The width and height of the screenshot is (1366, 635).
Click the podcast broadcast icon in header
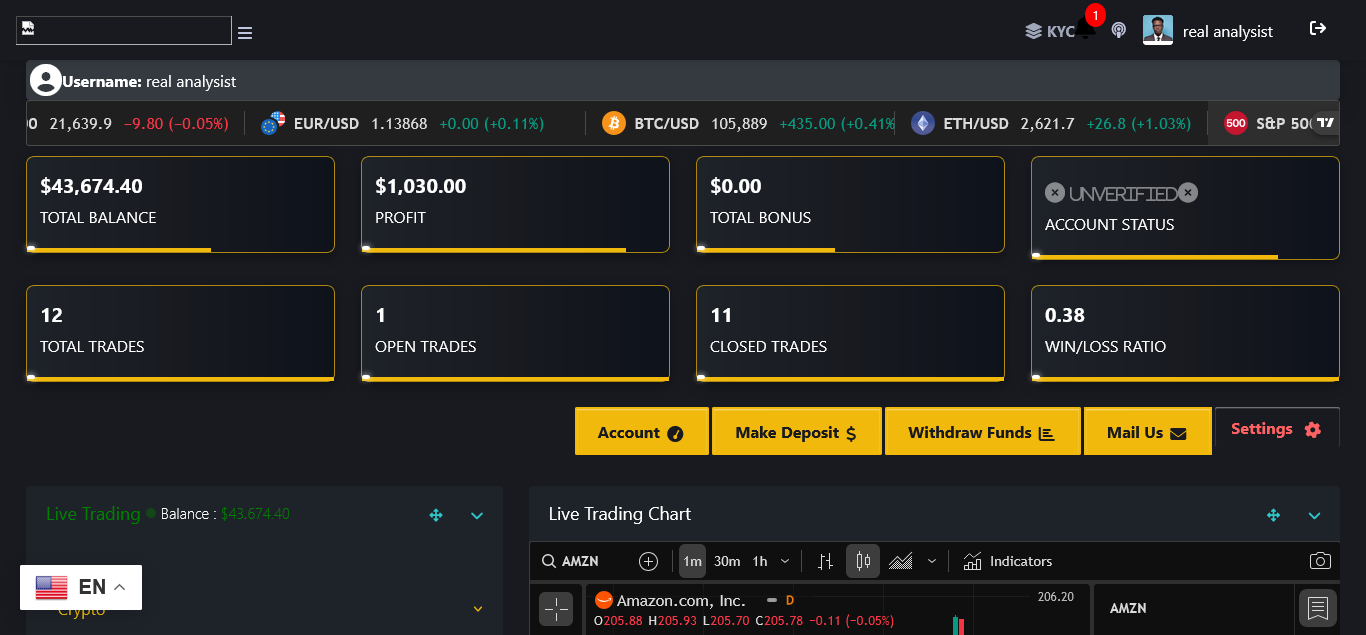tap(1119, 31)
